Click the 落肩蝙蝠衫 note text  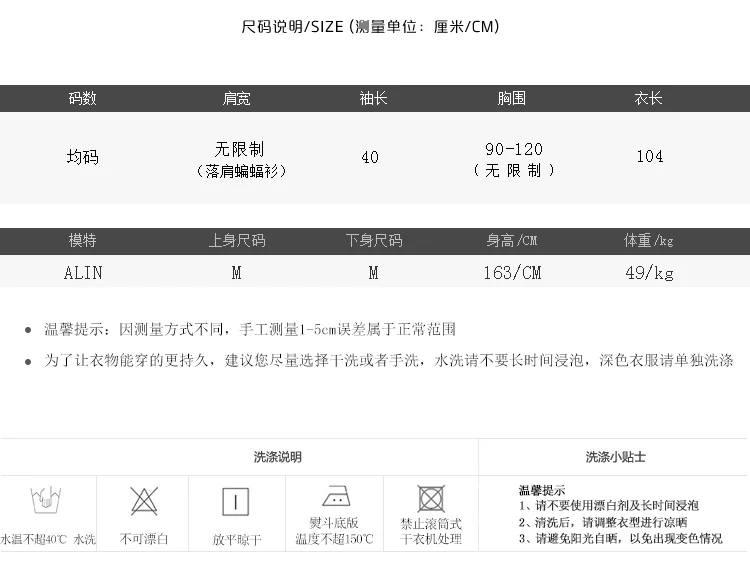coord(241,171)
